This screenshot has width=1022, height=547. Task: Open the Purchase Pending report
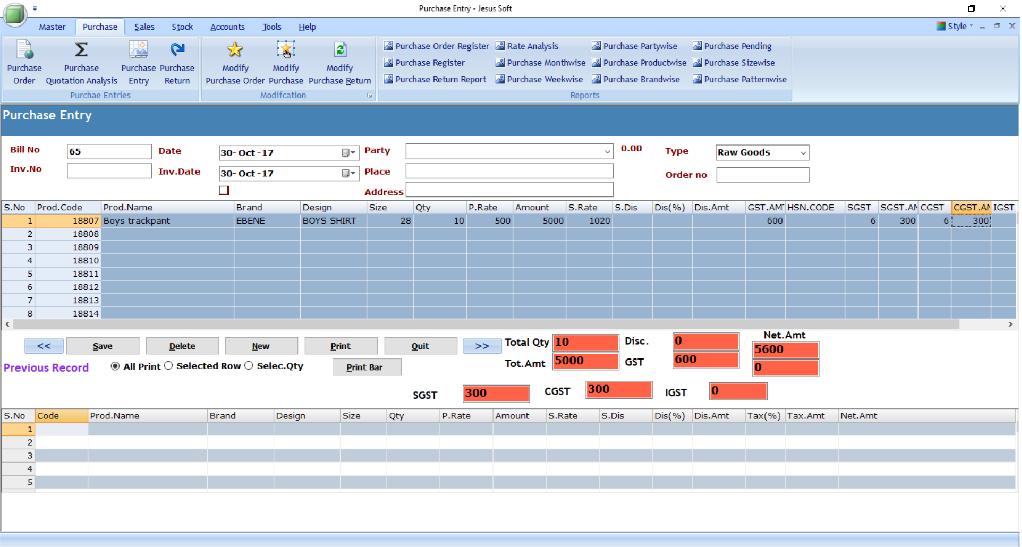[x=737, y=46]
